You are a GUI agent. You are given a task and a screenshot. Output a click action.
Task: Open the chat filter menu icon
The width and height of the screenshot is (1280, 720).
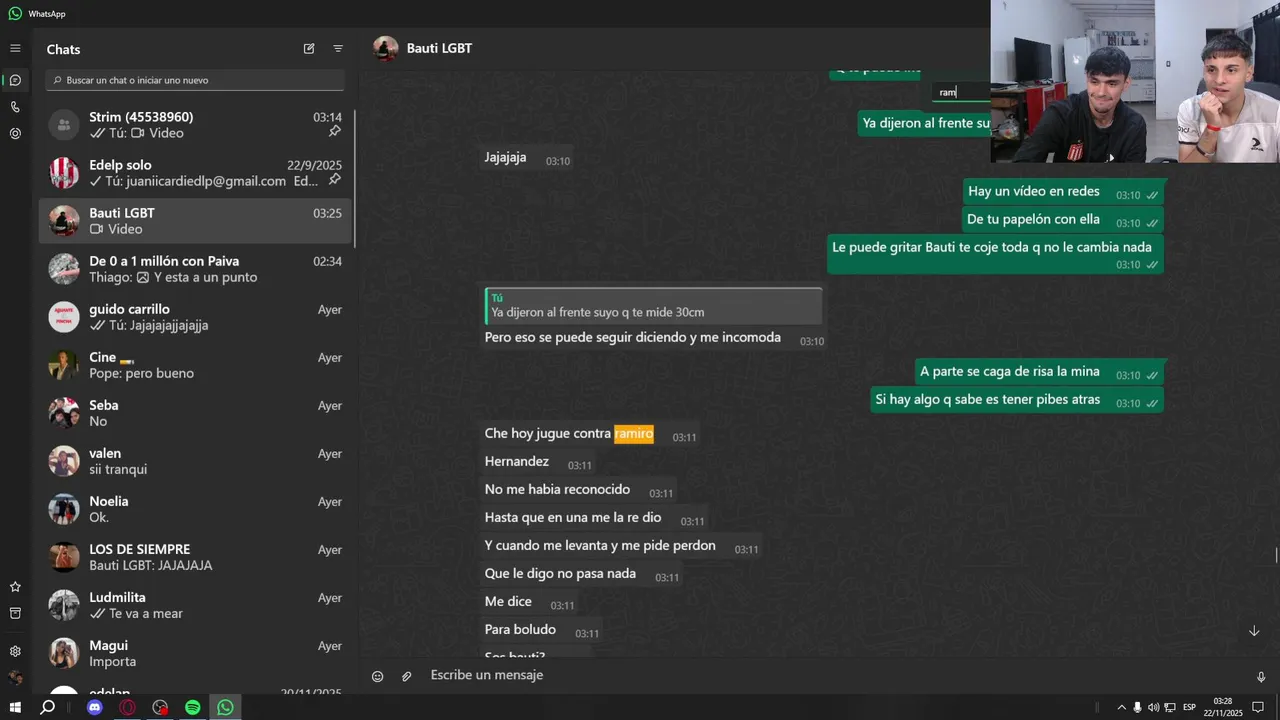[338, 49]
